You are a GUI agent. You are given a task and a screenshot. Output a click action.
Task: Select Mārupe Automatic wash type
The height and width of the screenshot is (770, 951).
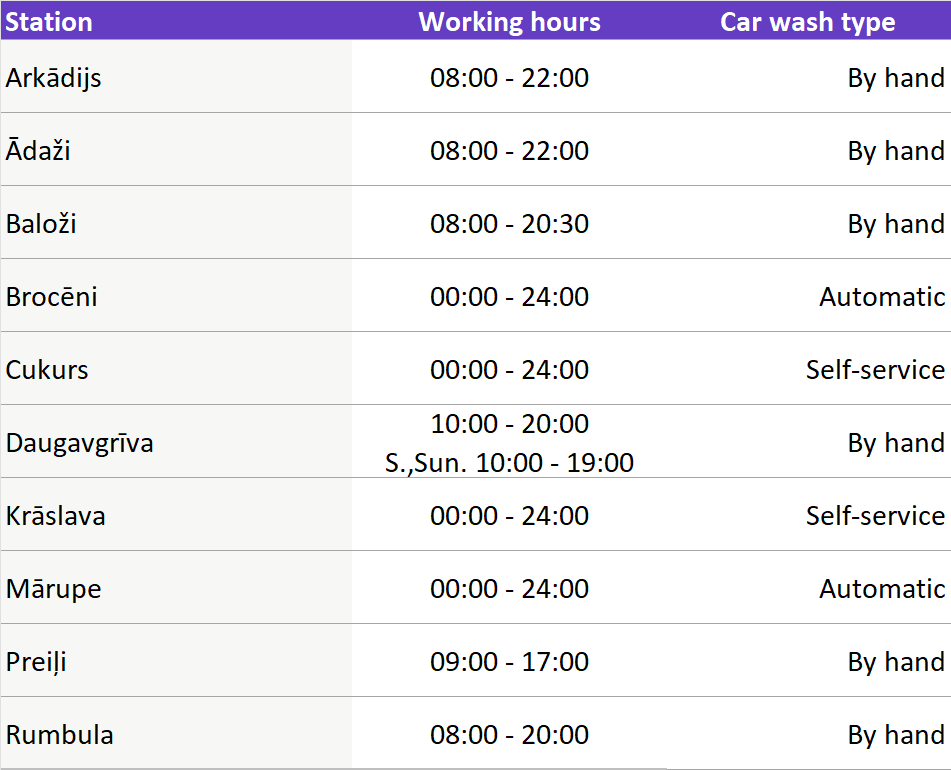pyautogui.click(x=881, y=589)
